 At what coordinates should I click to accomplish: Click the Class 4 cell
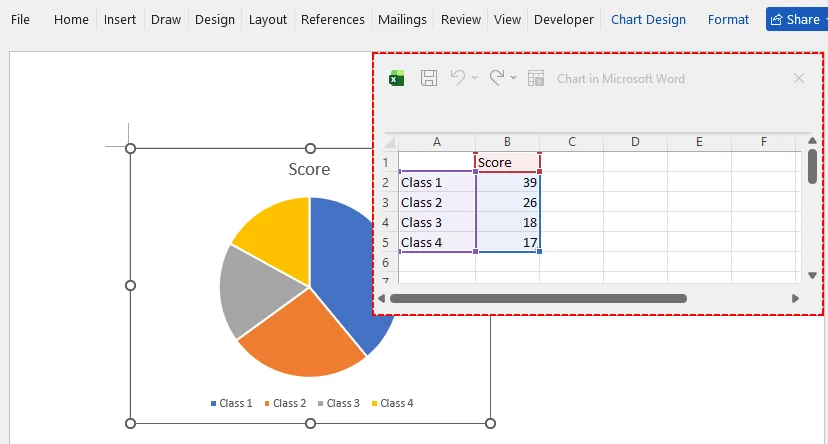point(437,242)
